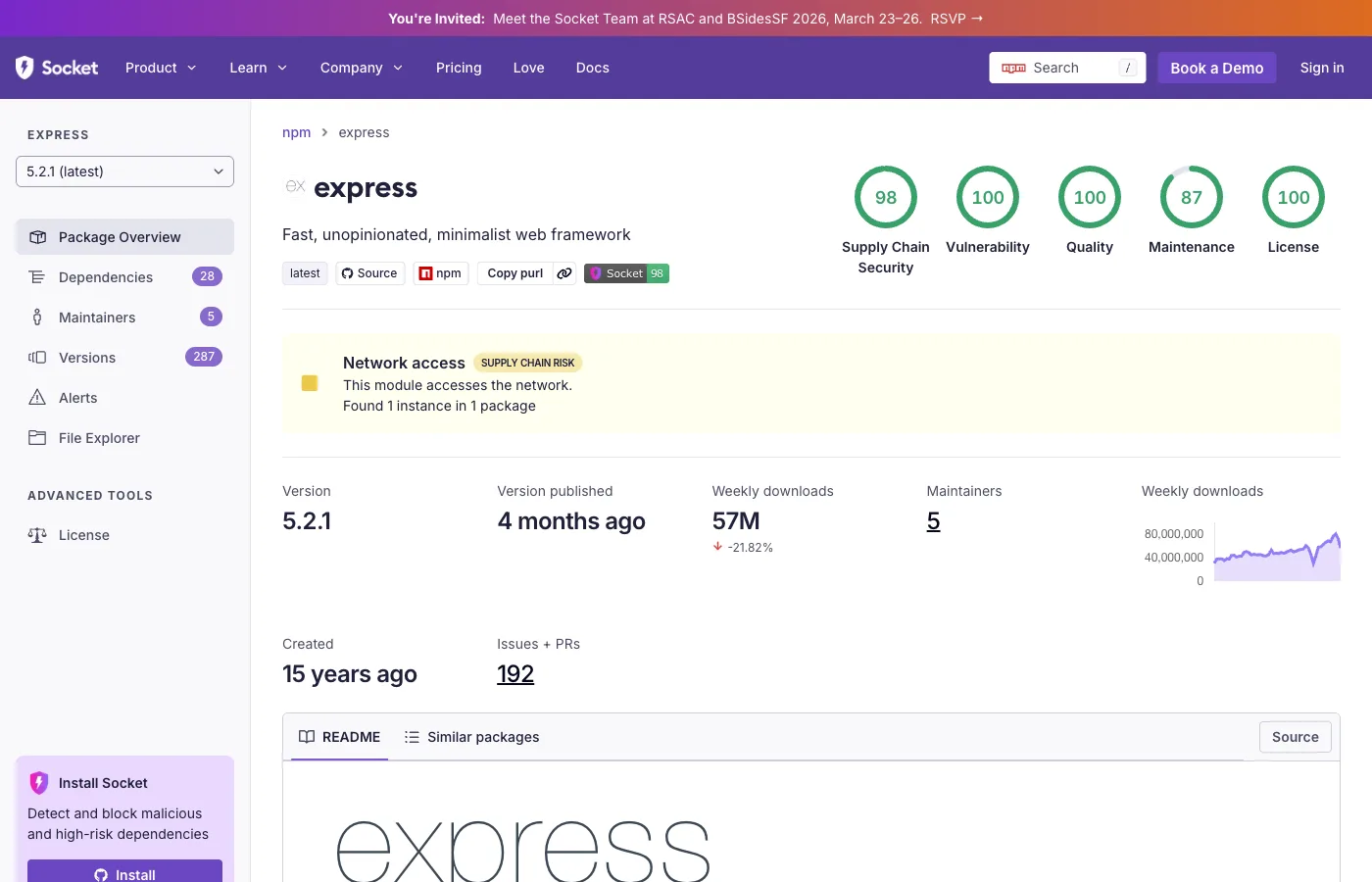Image resolution: width=1372 pixels, height=882 pixels.
Task: Open the version selector showing 5.2.1 (latest)
Action: (124, 171)
